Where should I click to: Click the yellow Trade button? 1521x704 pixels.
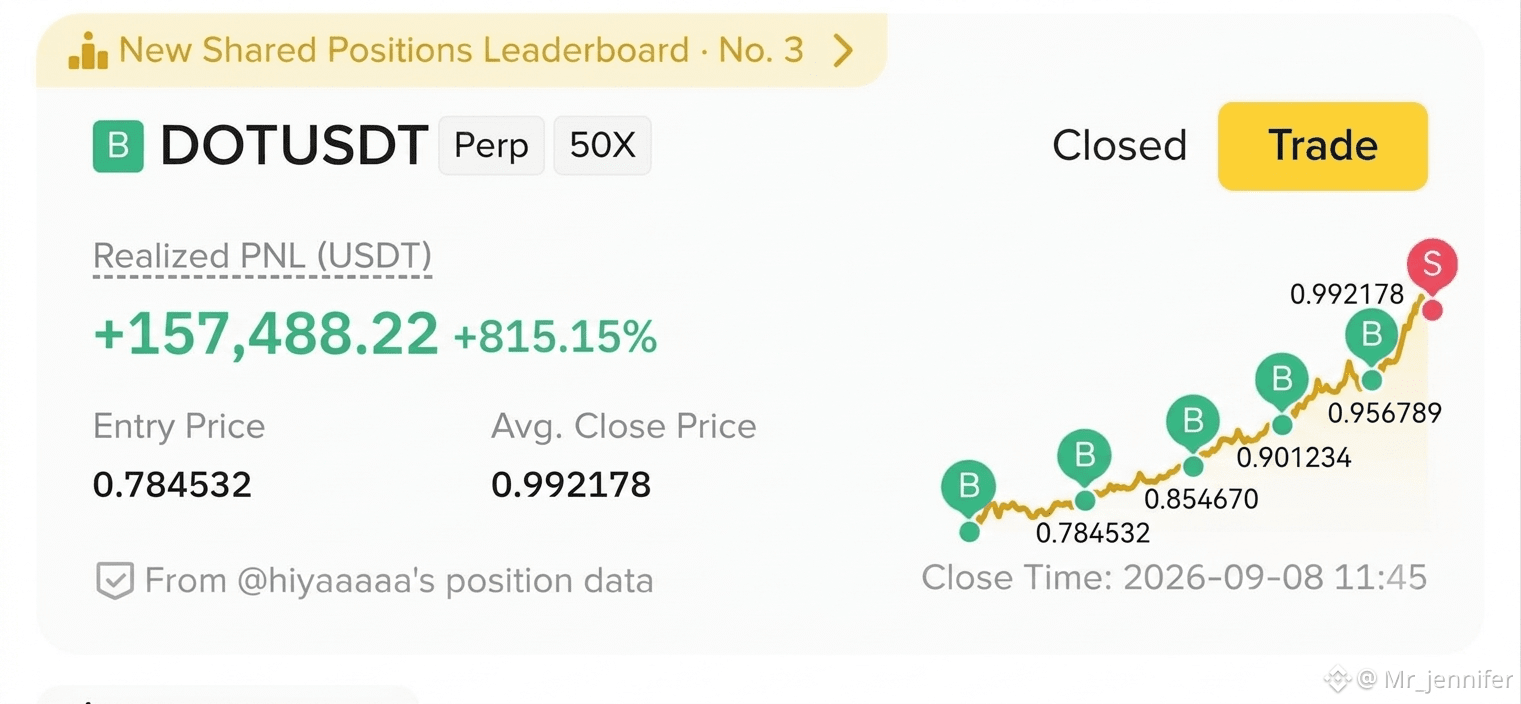[1322, 146]
